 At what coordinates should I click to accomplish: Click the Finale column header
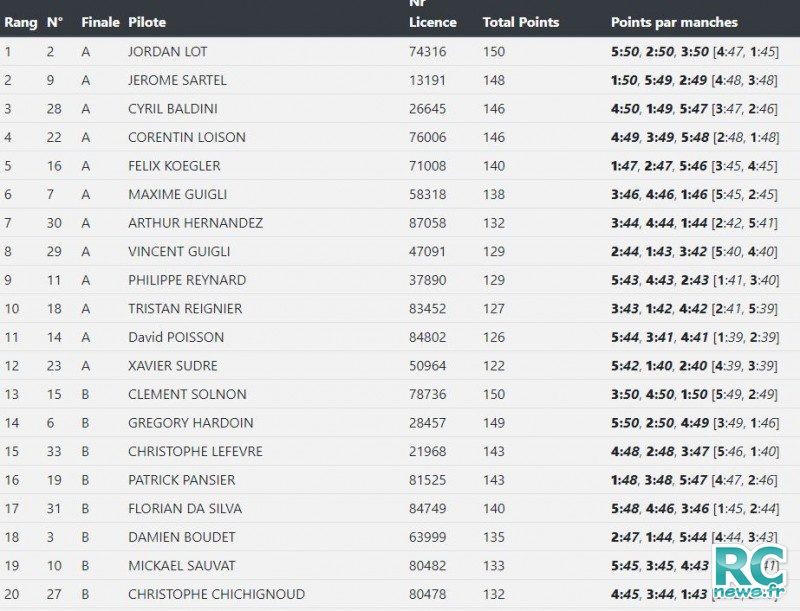point(101,22)
